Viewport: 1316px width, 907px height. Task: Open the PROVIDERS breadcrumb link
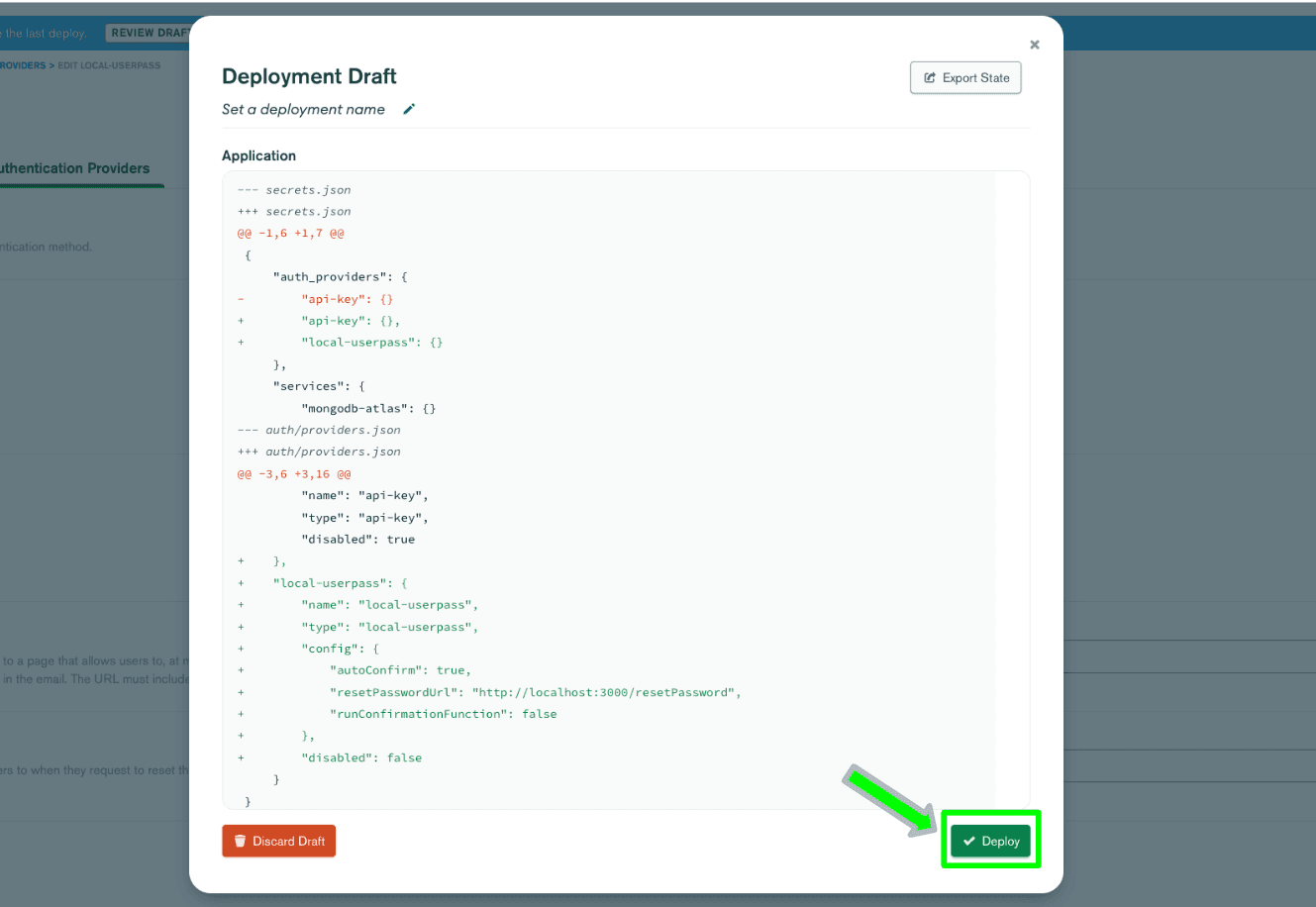click(22, 65)
